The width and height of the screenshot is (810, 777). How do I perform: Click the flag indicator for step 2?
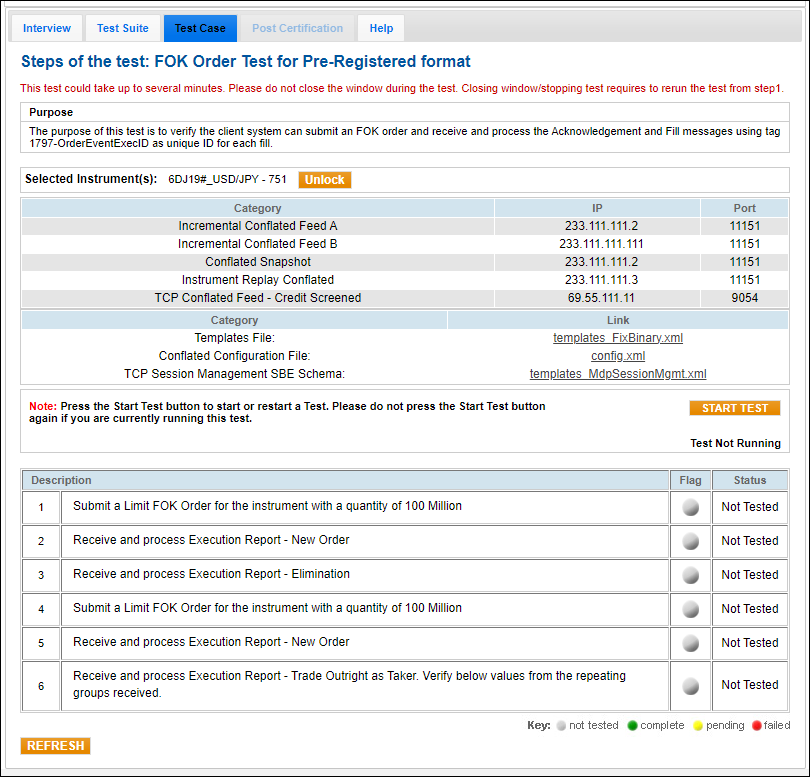[x=690, y=541]
